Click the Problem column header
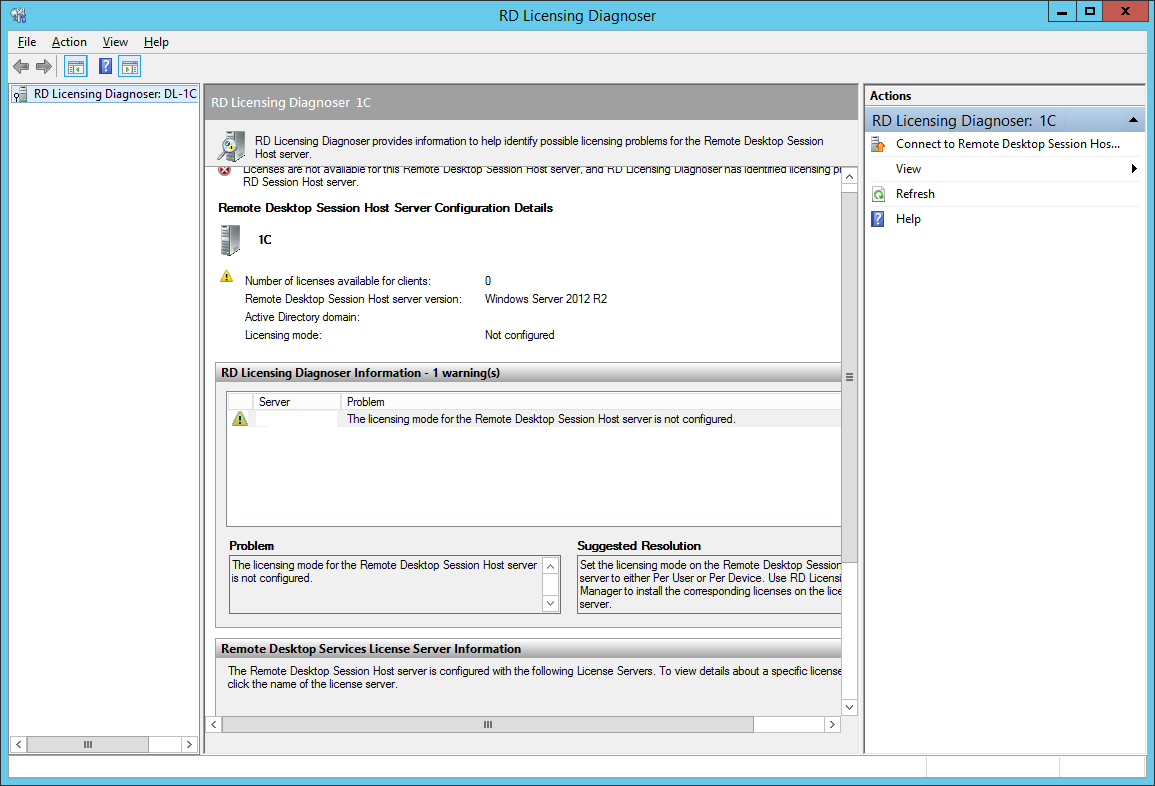Image resolution: width=1155 pixels, height=786 pixels. click(x=591, y=401)
